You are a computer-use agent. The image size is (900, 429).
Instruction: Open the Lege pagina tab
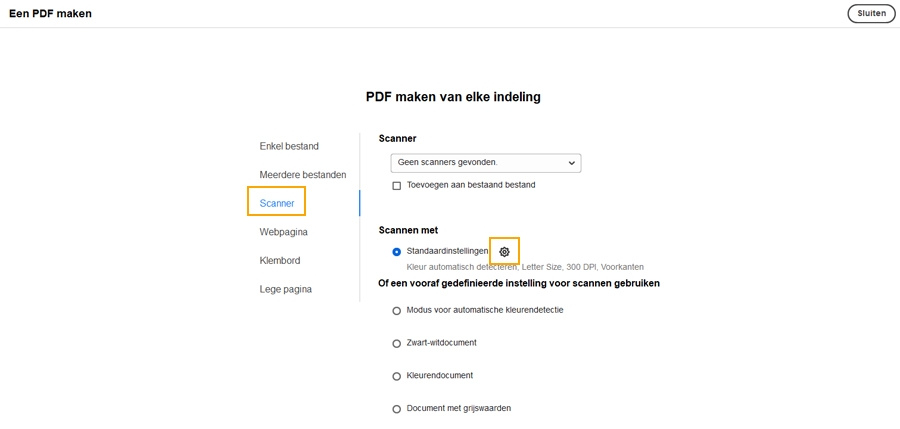coord(286,289)
